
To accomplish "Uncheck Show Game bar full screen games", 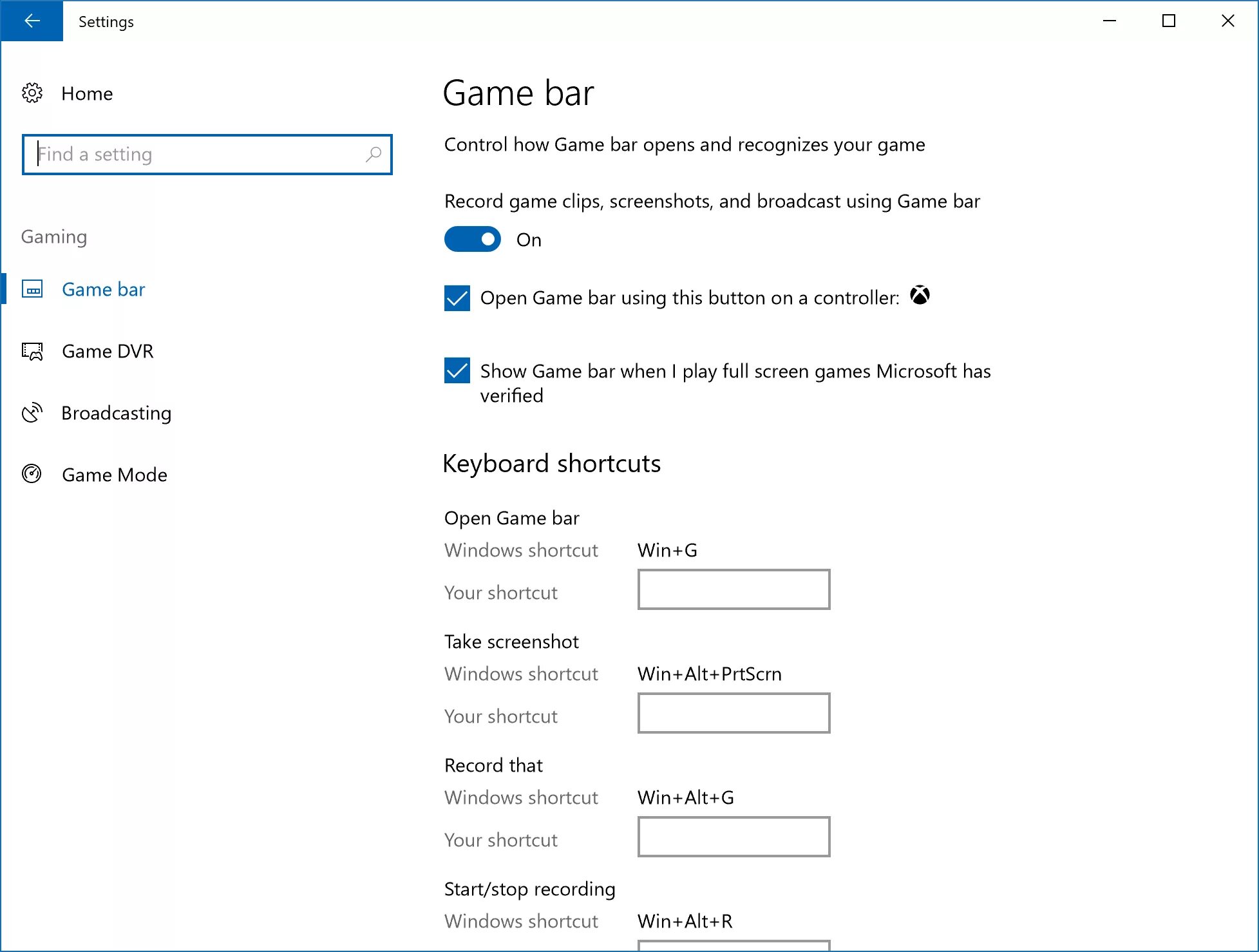I will tap(457, 371).
